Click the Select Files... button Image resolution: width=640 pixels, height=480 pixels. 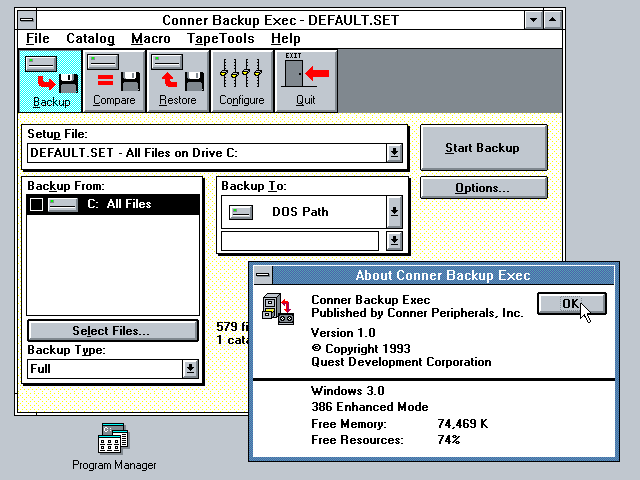click(x=111, y=331)
